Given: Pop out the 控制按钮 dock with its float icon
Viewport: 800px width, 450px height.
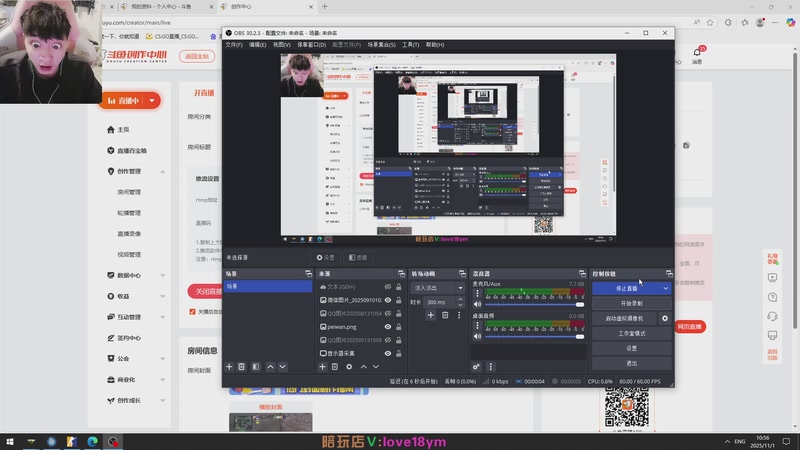Looking at the screenshot, I should point(669,274).
